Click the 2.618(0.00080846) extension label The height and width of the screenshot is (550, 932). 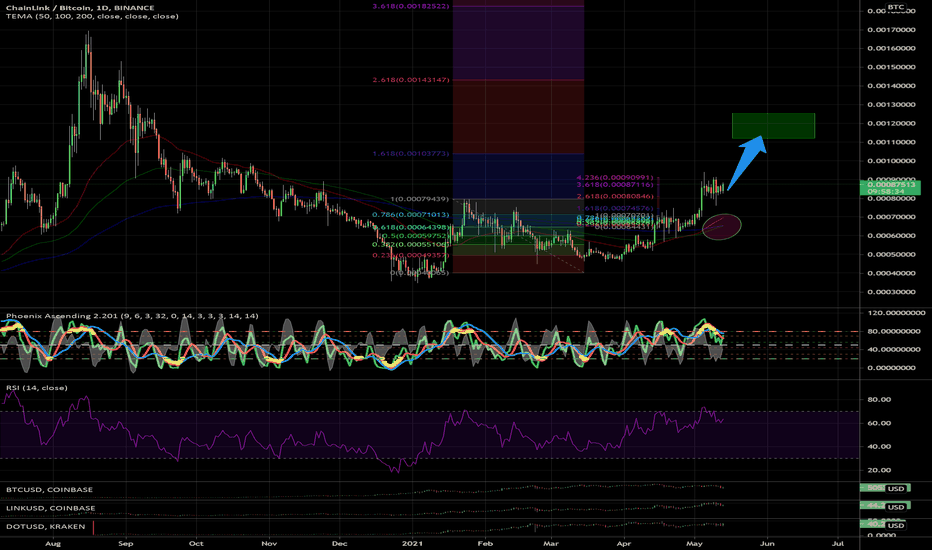[615, 196]
